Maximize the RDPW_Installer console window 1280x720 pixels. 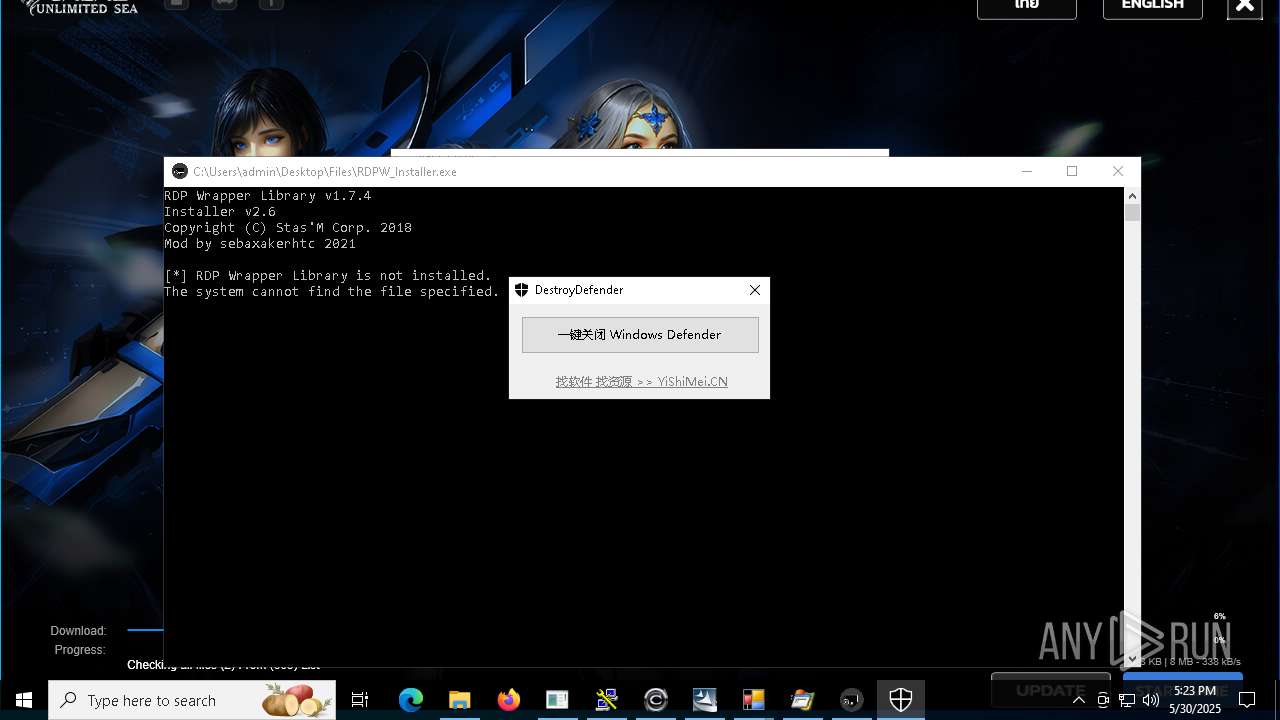coord(1072,172)
